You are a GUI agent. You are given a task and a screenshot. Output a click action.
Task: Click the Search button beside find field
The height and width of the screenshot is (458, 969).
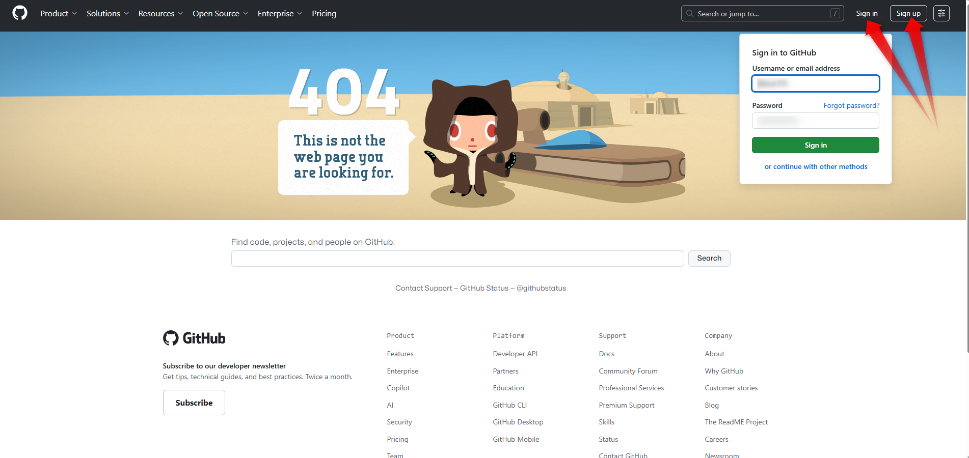tap(709, 258)
